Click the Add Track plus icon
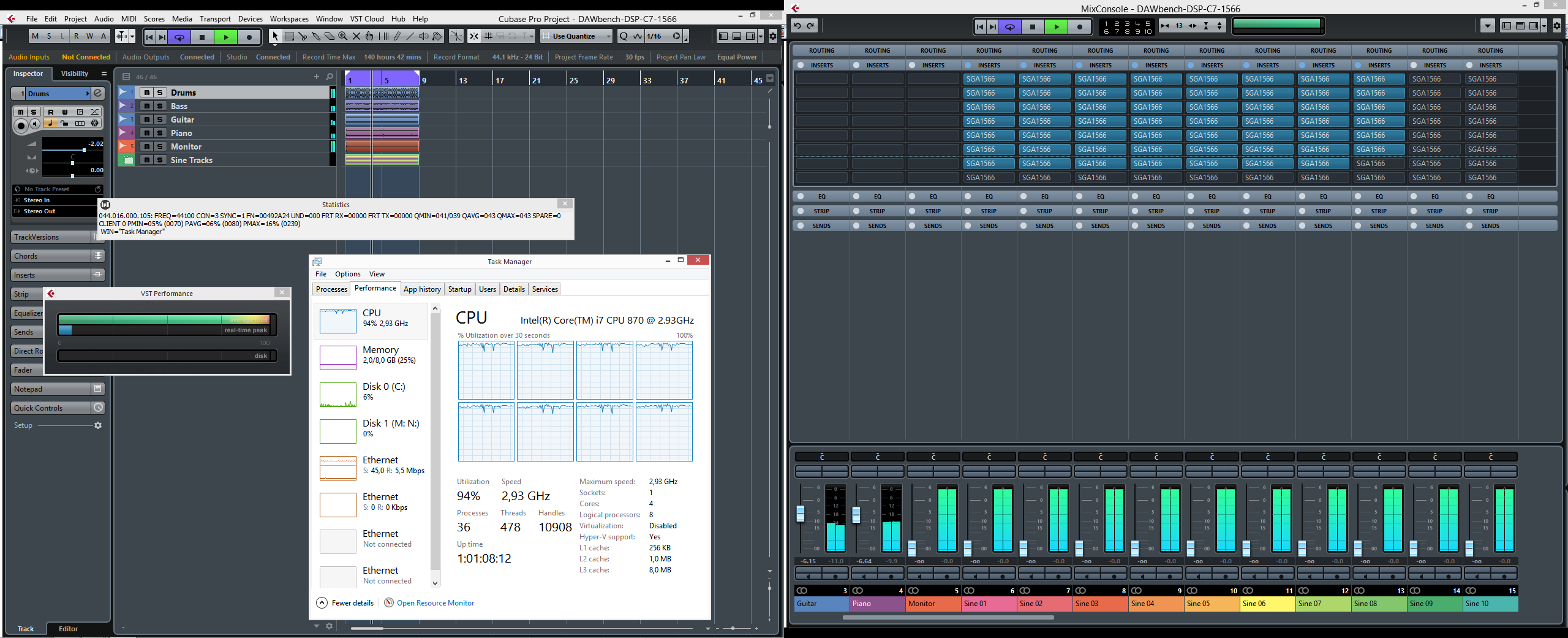 tap(317, 77)
